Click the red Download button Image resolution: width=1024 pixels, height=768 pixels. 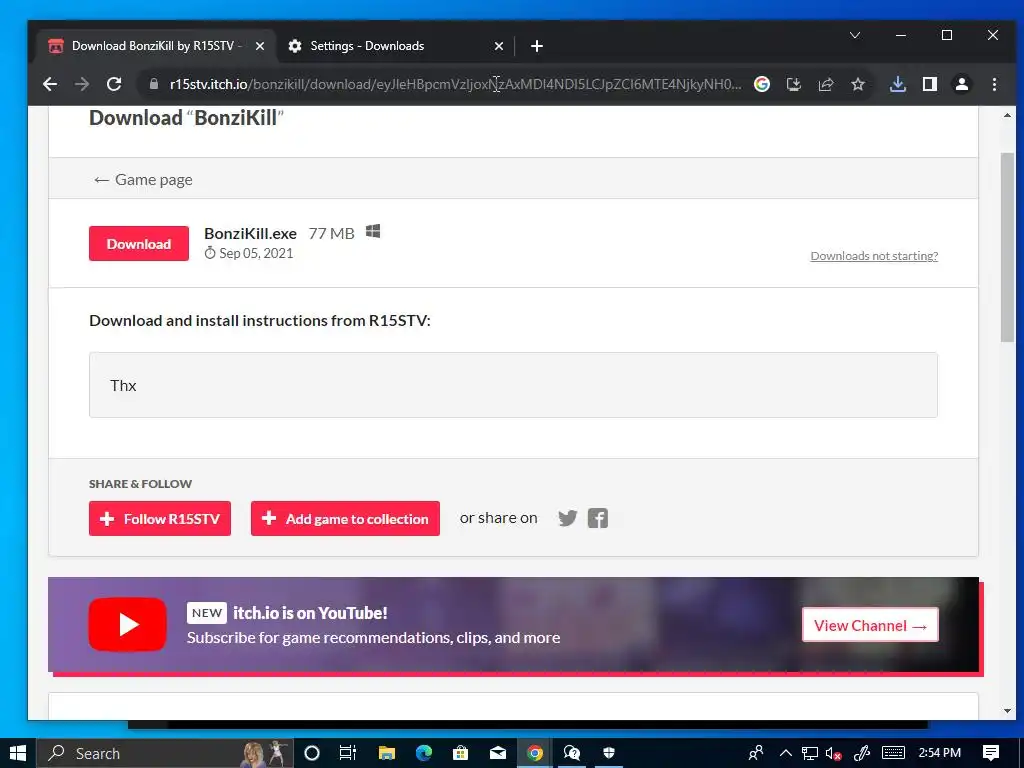pos(138,244)
